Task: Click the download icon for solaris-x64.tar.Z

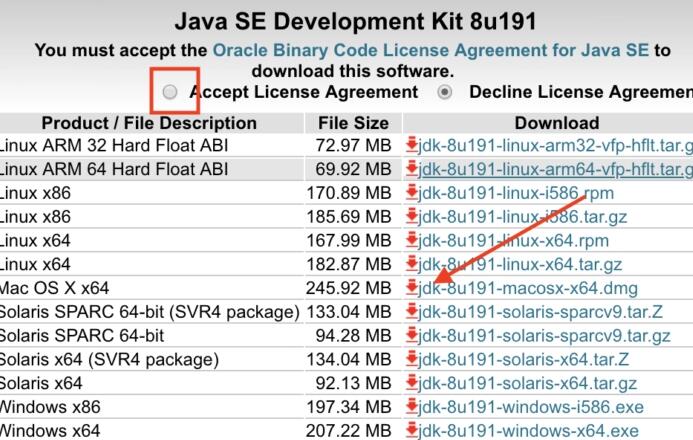Action: pyautogui.click(x=411, y=359)
